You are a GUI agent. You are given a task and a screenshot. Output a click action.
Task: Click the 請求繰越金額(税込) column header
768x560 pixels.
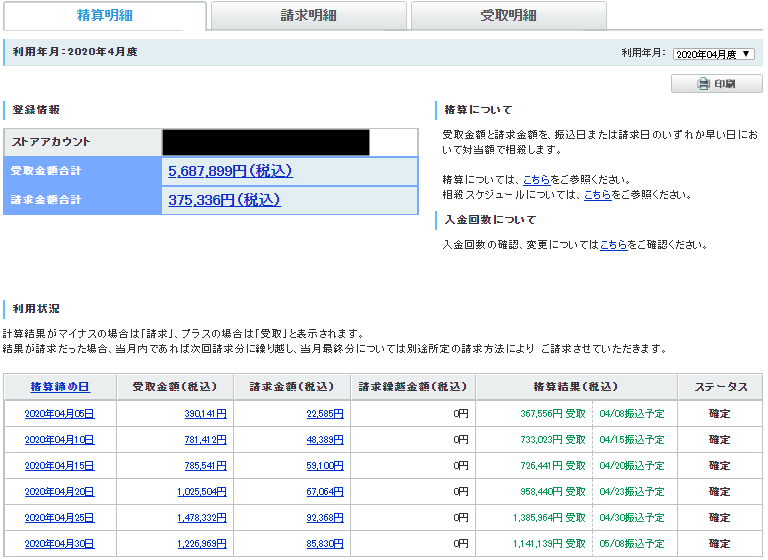pyautogui.click(x=413, y=387)
